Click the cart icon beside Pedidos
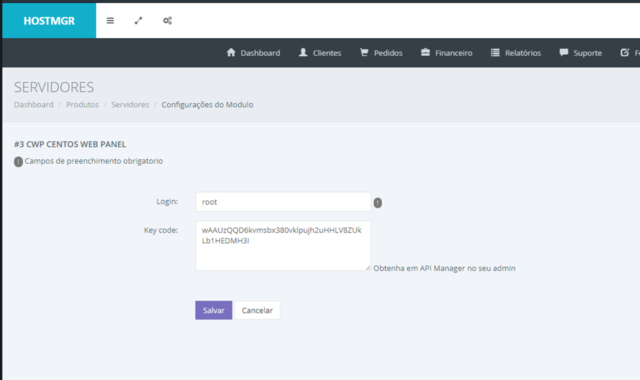 364,52
